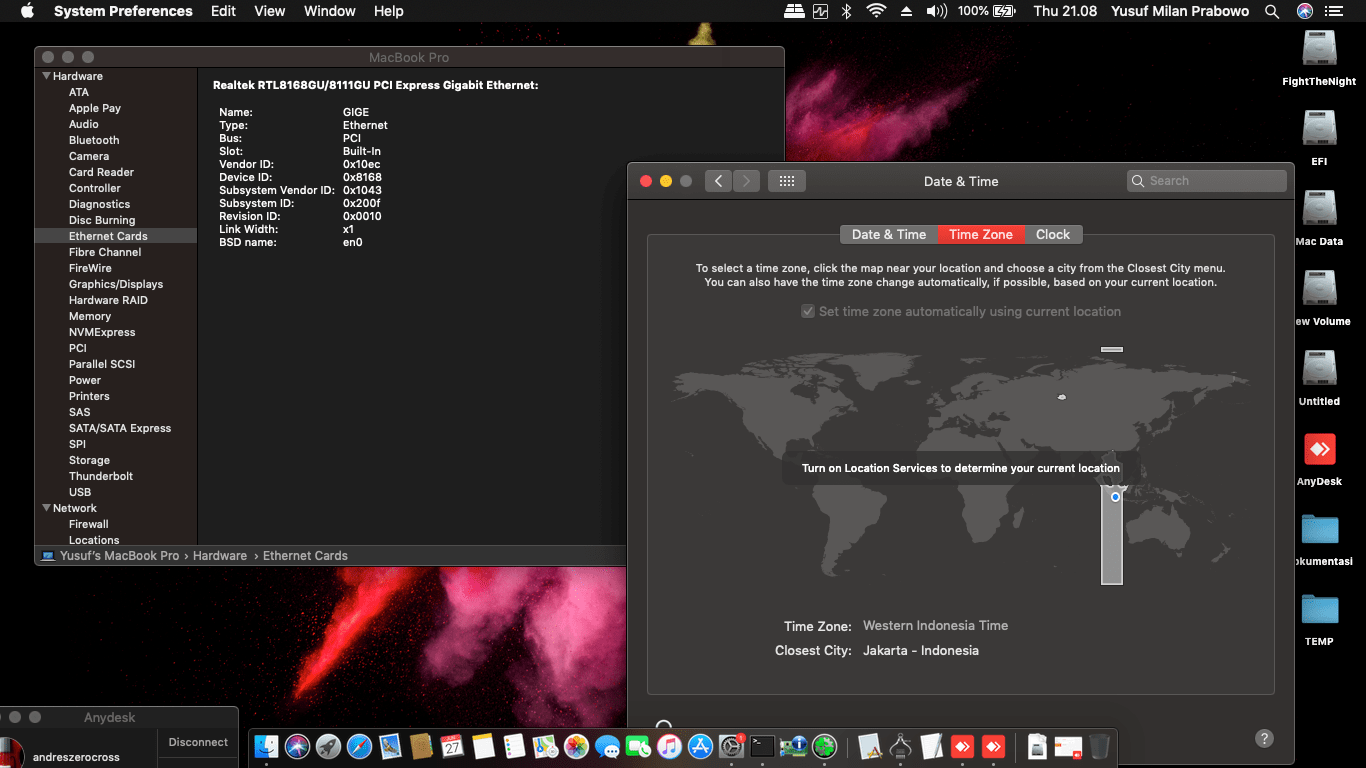Viewport: 1366px width, 768px height.
Task: Open Notes from the Dock
Action: pyautogui.click(x=483, y=746)
